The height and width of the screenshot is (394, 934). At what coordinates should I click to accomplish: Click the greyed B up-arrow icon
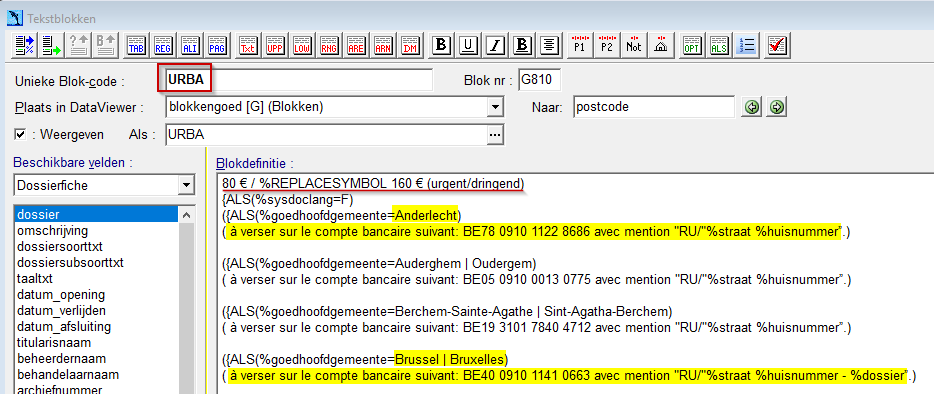tap(106, 45)
